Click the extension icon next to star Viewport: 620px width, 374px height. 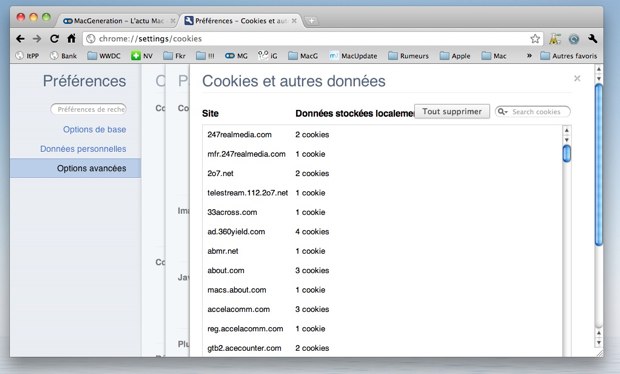click(555, 39)
